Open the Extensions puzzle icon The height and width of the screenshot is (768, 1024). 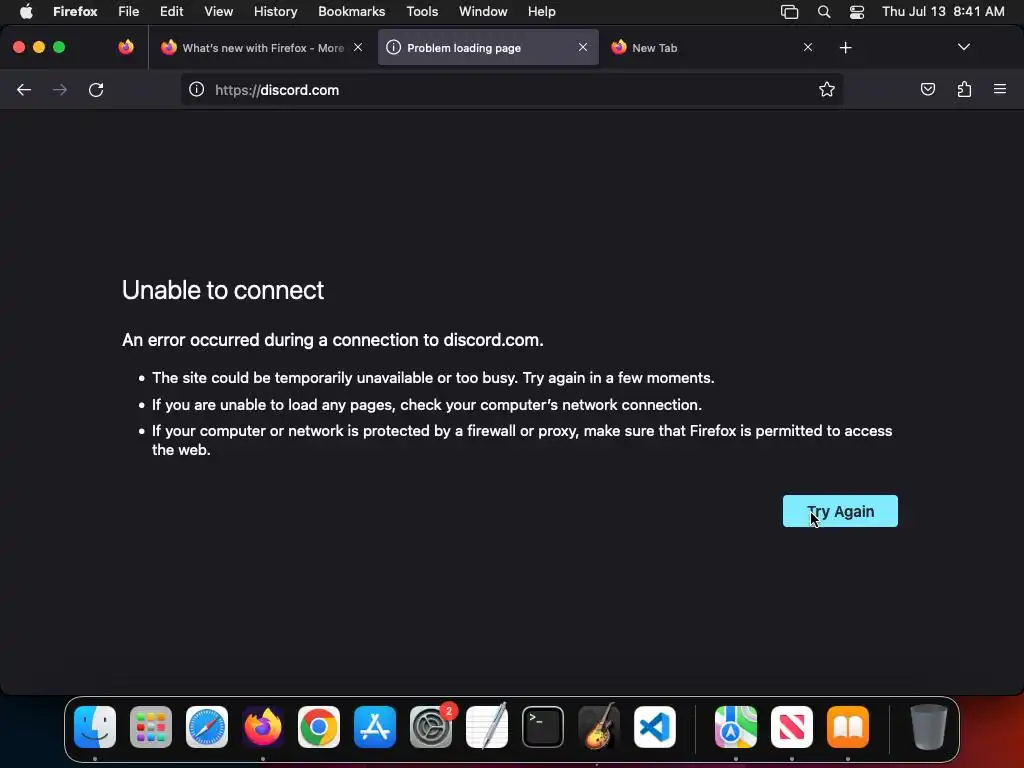tap(964, 89)
